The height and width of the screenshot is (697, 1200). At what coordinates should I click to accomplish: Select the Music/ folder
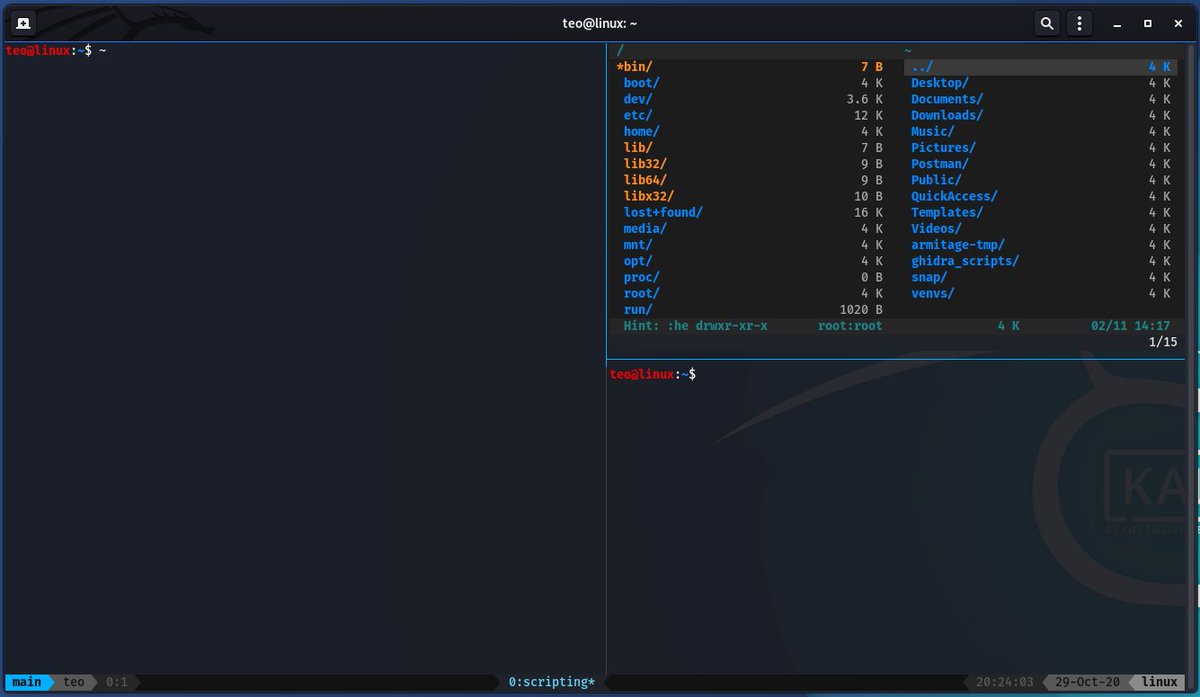(x=1041, y=131)
